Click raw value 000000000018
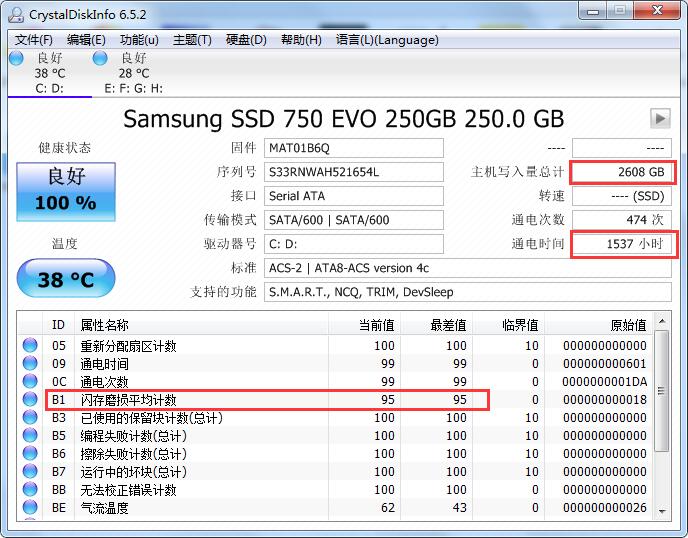 coord(605,400)
